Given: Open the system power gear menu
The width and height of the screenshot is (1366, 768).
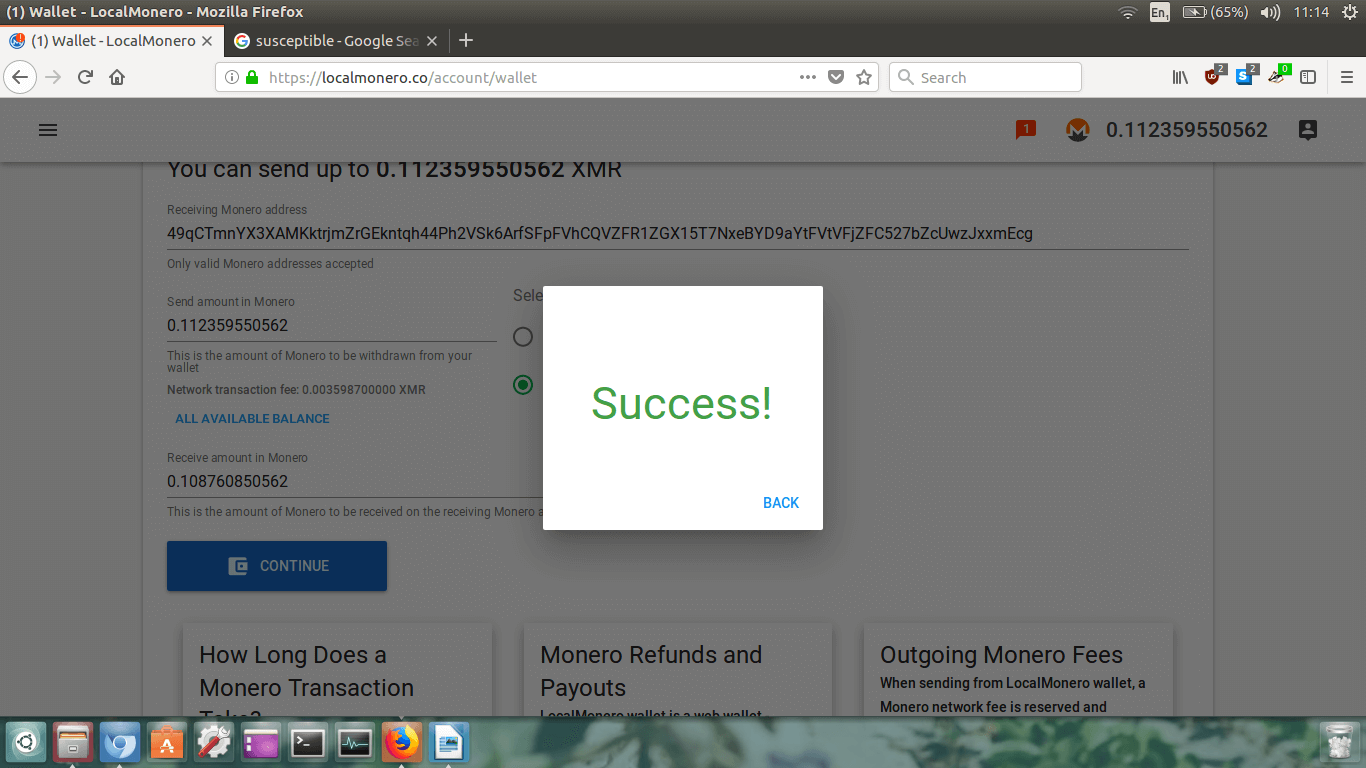Looking at the screenshot, I should point(1349,12).
